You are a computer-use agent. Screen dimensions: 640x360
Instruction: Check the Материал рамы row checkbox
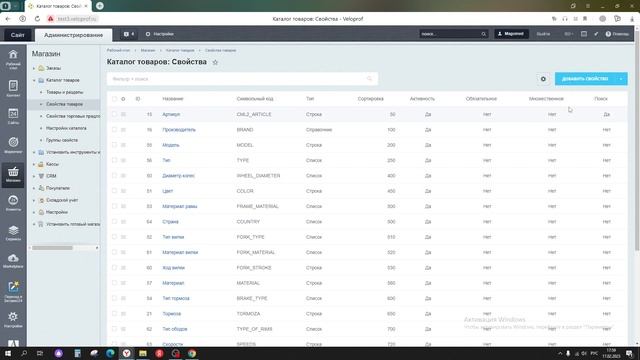click(114, 206)
